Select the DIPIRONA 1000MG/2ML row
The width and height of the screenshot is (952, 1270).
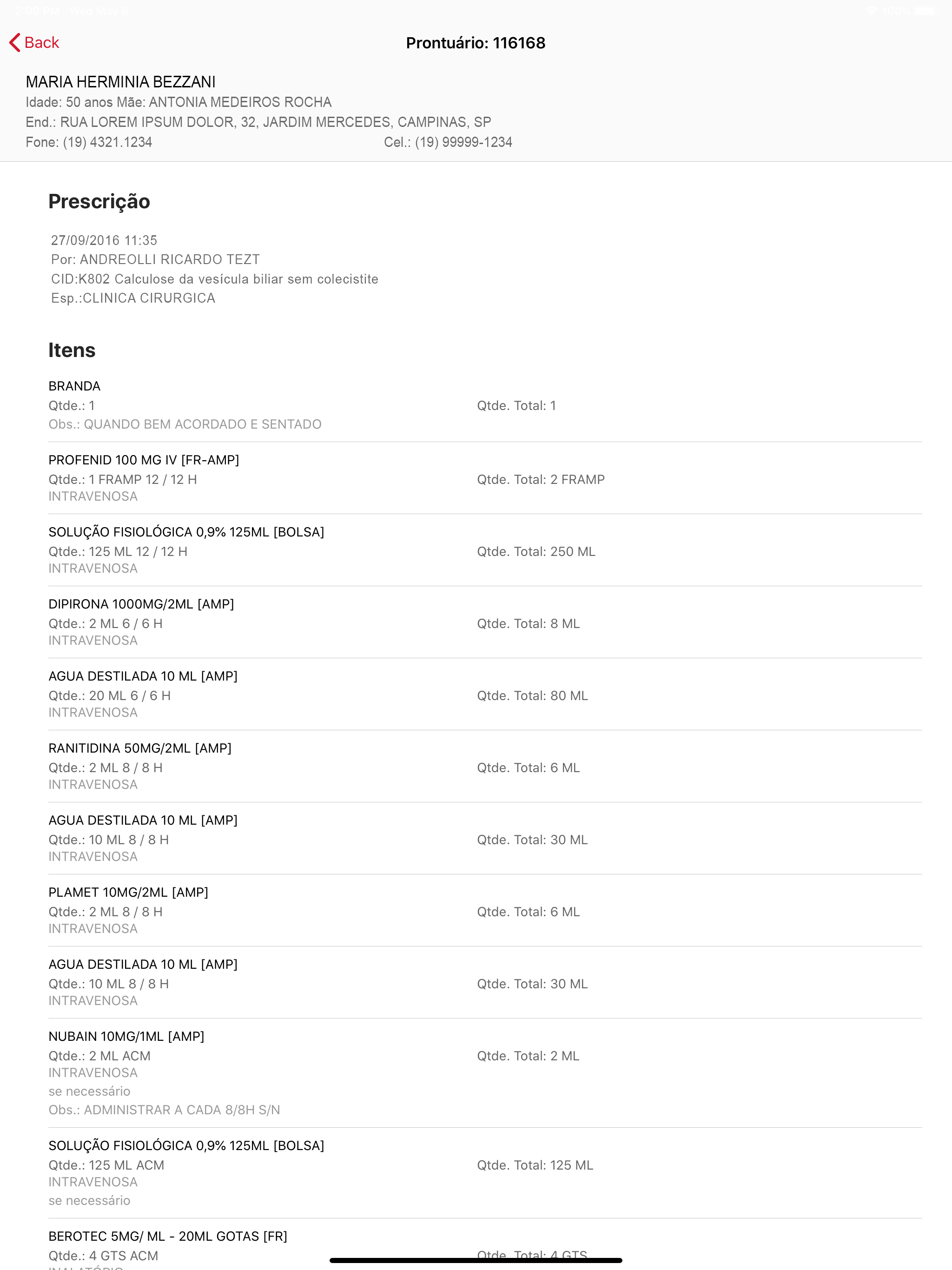(485, 622)
